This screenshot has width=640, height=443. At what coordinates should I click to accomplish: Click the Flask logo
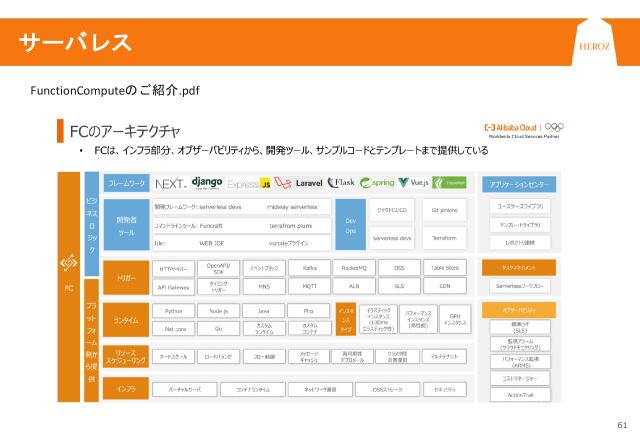point(341,183)
